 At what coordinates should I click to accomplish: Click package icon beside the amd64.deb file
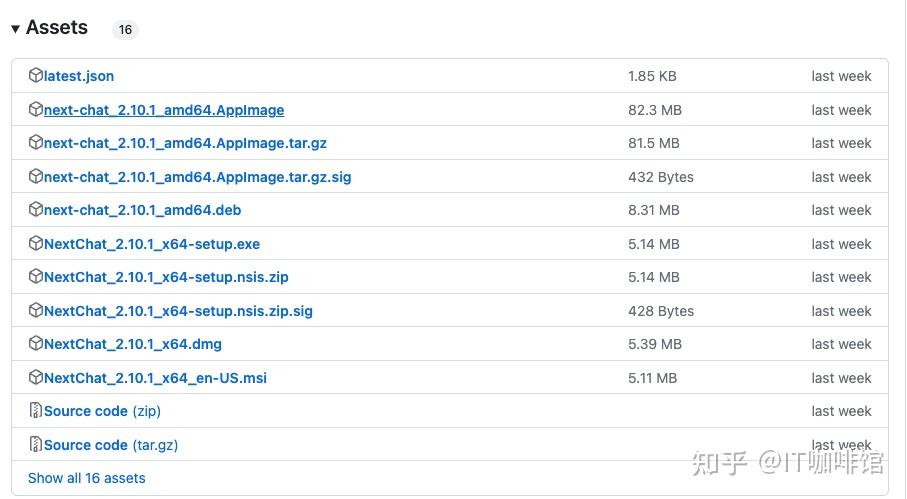pyautogui.click(x=36, y=210)
